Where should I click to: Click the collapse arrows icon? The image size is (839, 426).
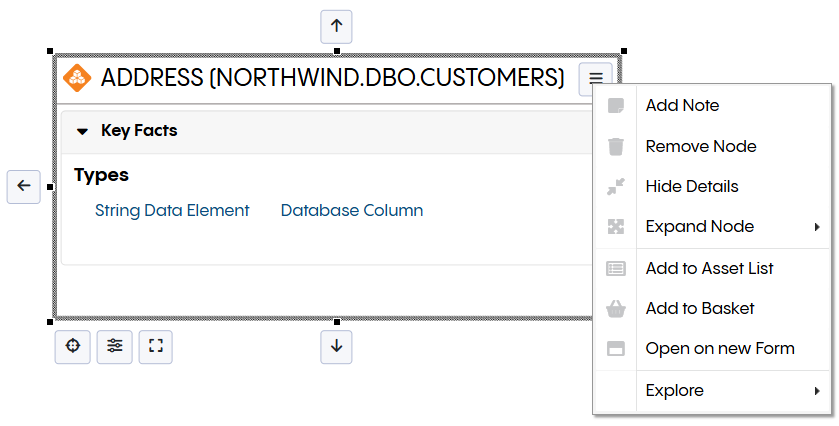click(x=616, y=187)
